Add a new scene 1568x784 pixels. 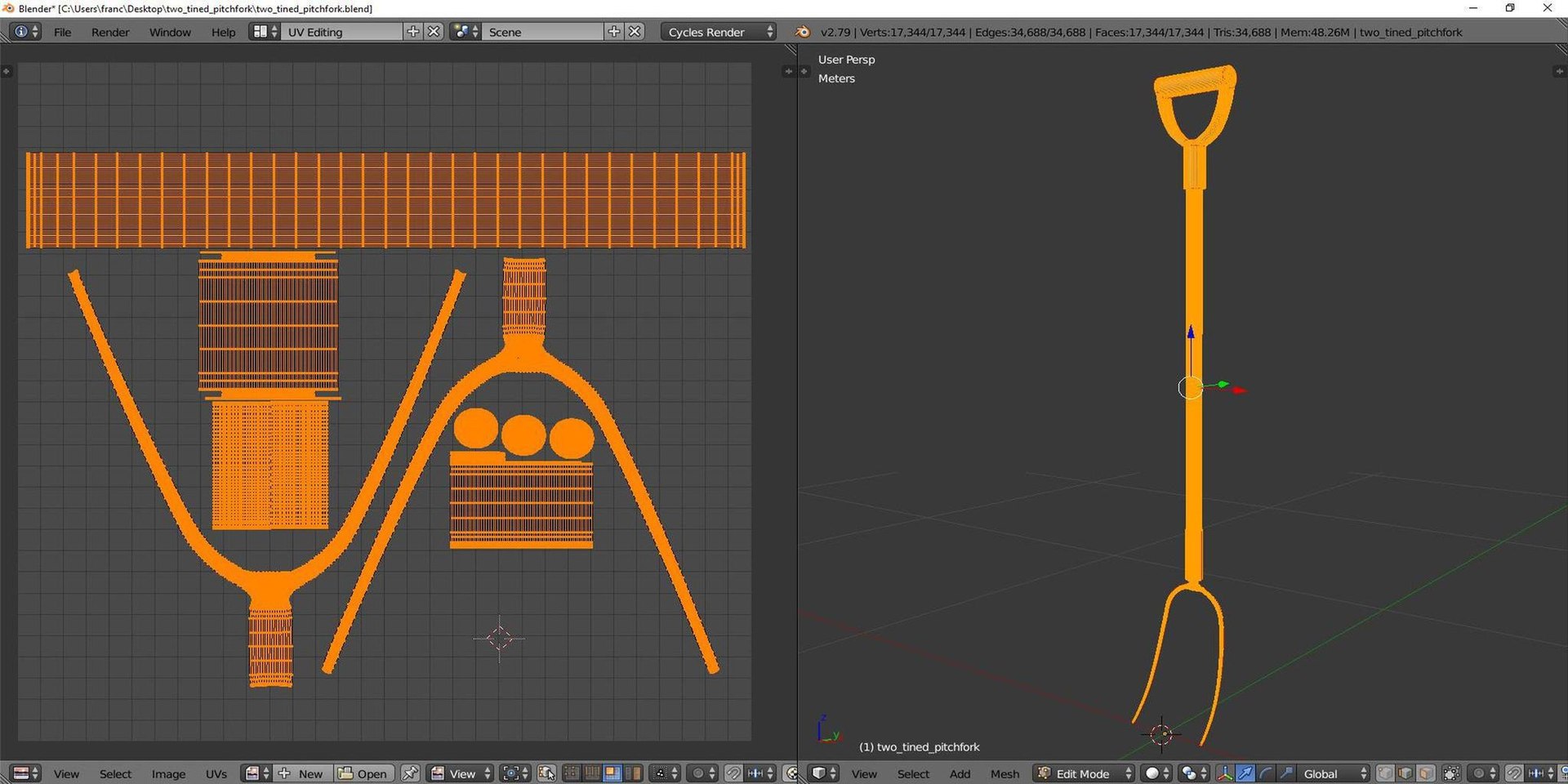click(x=614, y=32)
